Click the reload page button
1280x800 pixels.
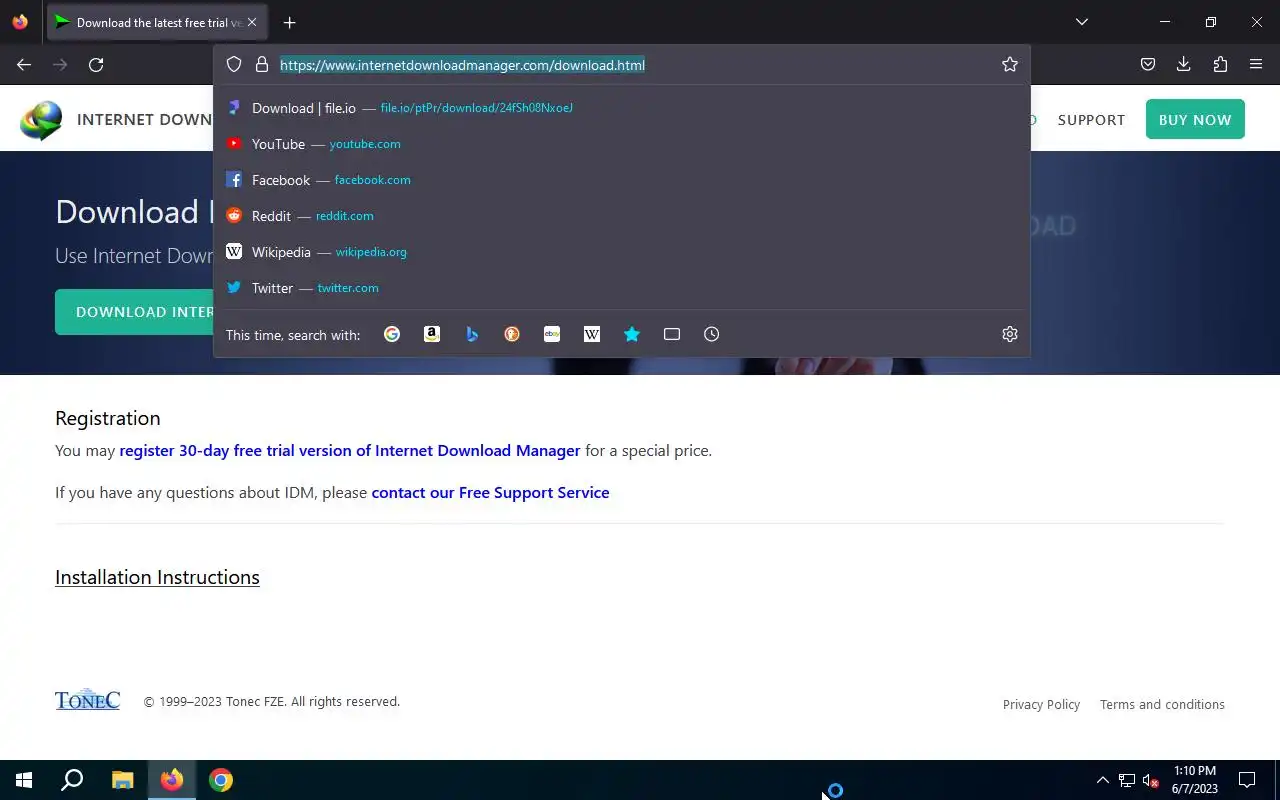click(96, 65)
